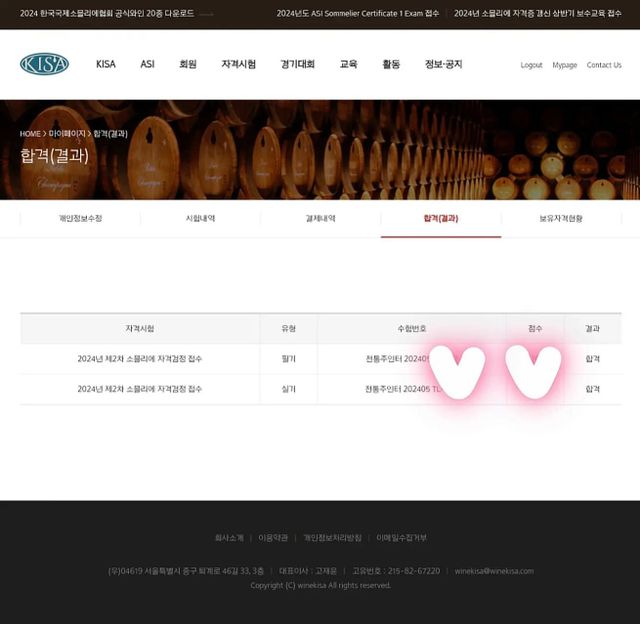Open the Contact Us link
Viewport: 640px width, 624px height.
coord(604,65)
